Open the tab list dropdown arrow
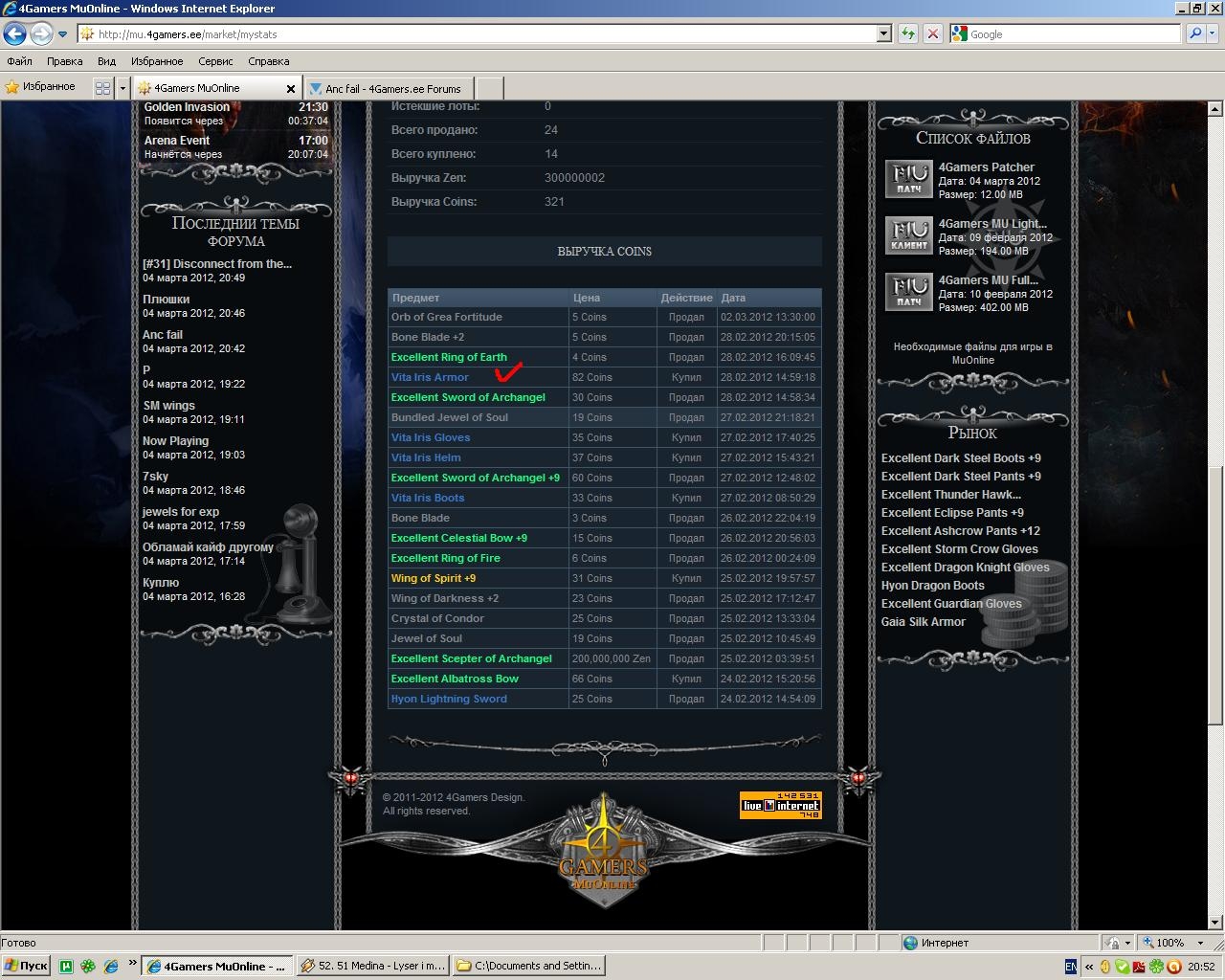This screenshot has height=980, width=1225. [122, 88]
